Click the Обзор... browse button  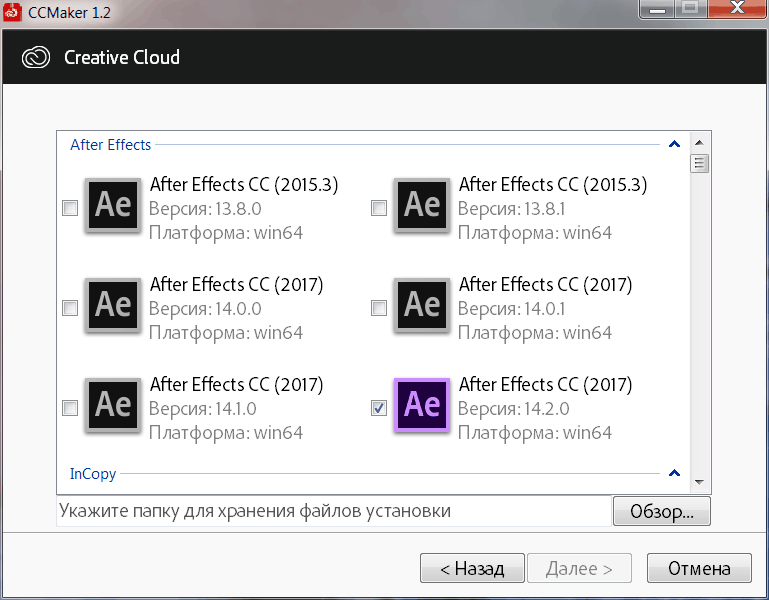click(x=662, y=511)
